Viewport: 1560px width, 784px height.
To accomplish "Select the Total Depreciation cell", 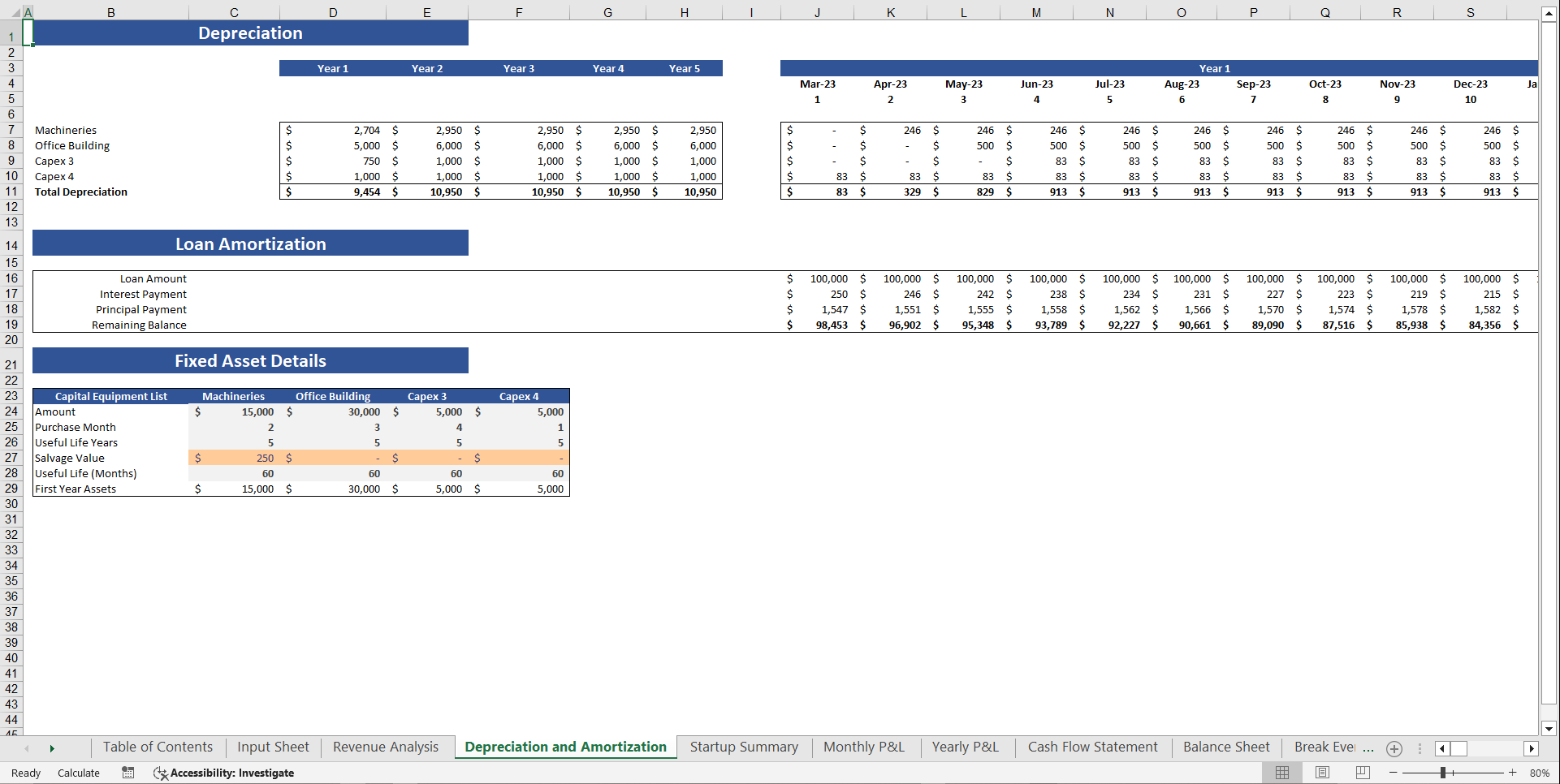I will click(x=80, y=192).
